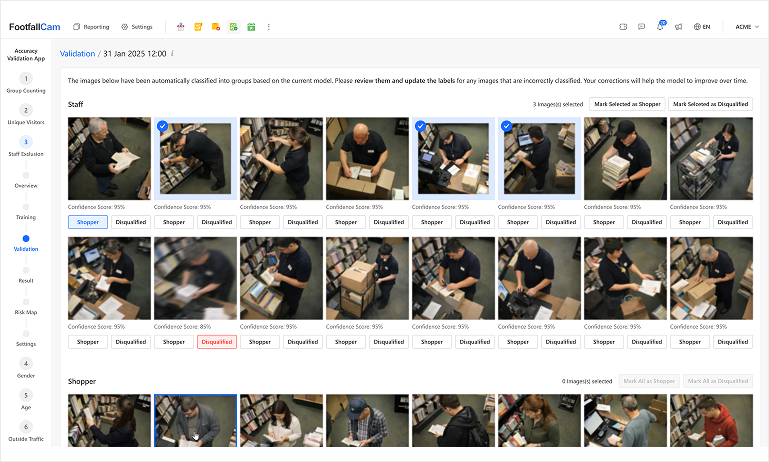Select the gray-haired man reading book thumbnail
Viewport: 769px width, 462px height.
(109, 158)
